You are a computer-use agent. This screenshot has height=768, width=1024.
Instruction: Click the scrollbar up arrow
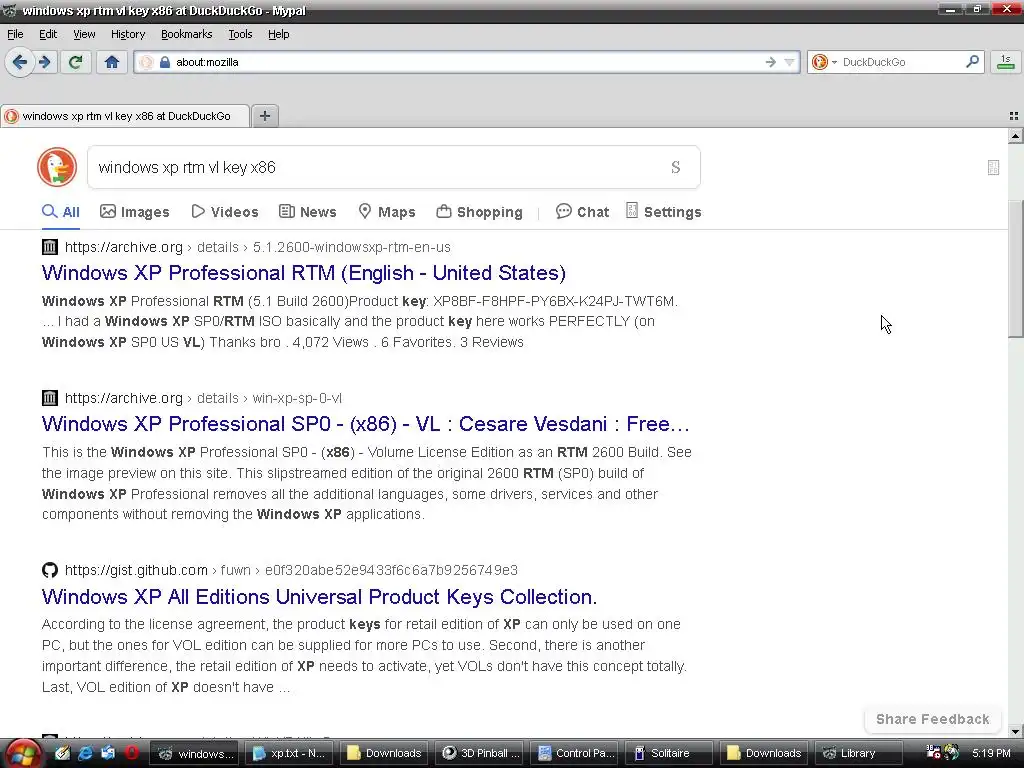(x=1015, y=136)
